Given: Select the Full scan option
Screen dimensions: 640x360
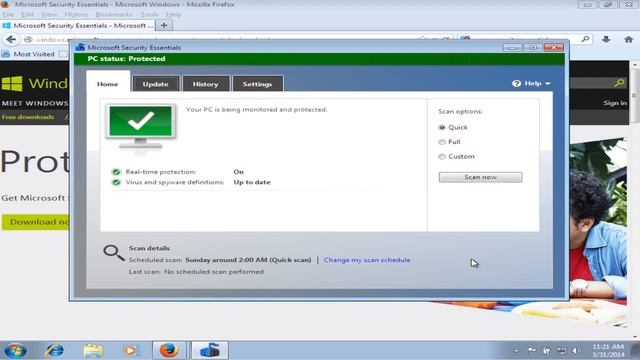Looking at the screenshot, I should (x=442, y=142).
